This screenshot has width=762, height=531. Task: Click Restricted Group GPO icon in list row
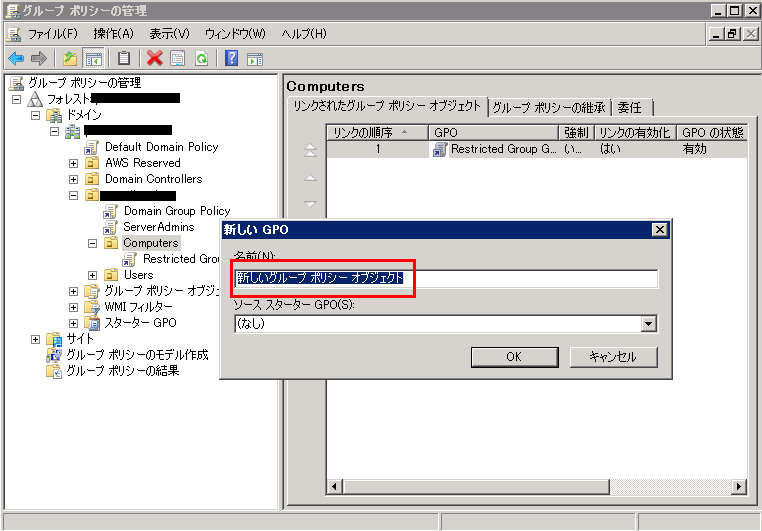click(x=440, y=150)
